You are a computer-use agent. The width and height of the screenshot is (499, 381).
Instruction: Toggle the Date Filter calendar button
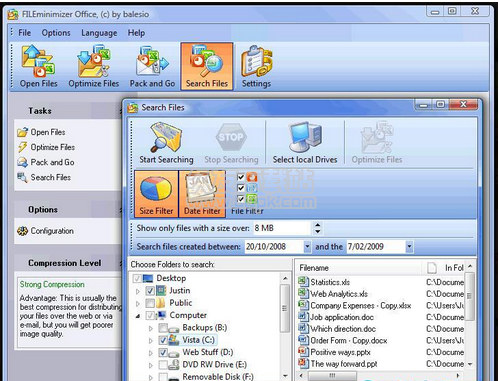coord(202,194)
